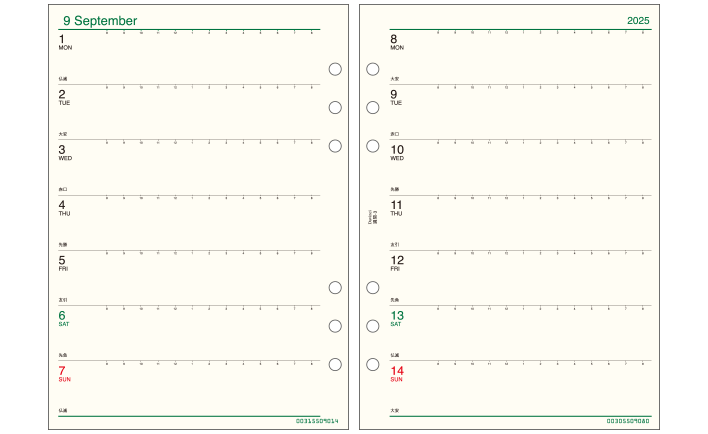
Task: Select the 4 THU date entry
Action: click(x=64, y=208)
